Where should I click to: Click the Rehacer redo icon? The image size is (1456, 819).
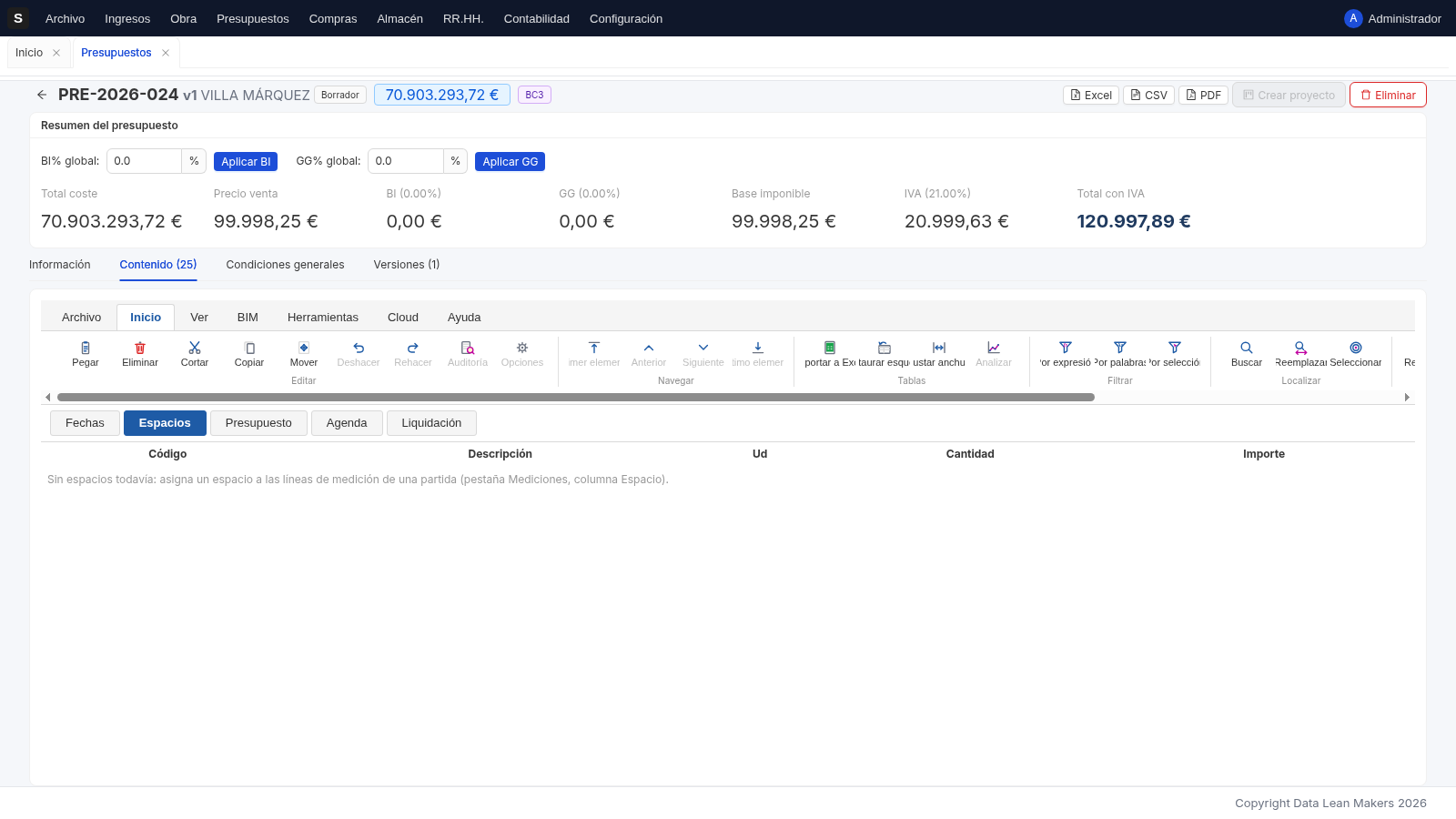pyautogui.click(x=413, y=348)
